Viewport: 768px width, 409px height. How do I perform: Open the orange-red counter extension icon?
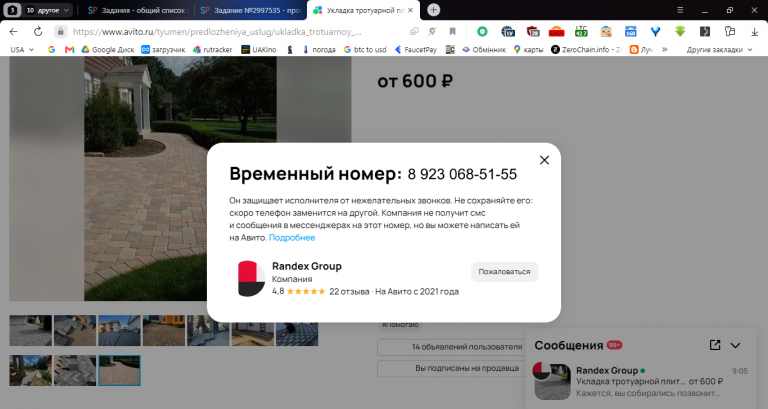click(556, 31)
